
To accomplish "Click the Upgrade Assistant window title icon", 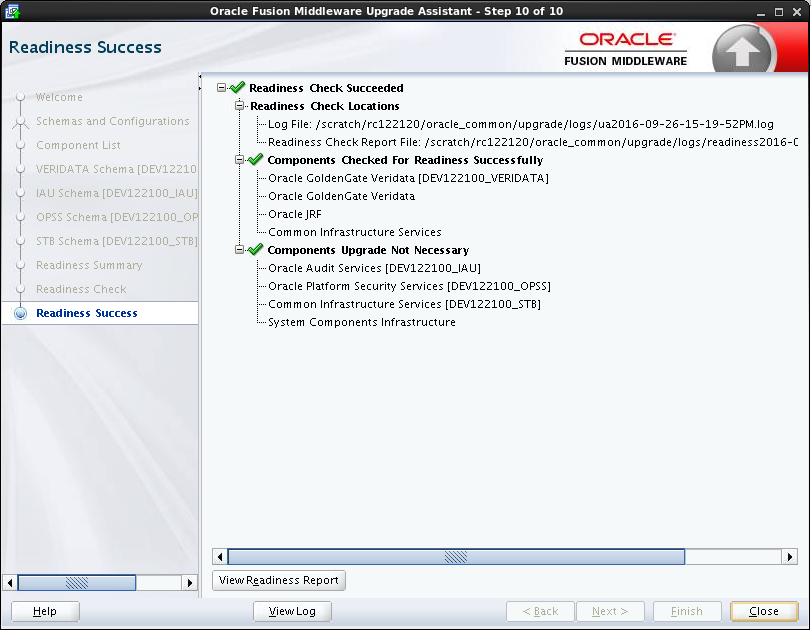I will 11,11.
